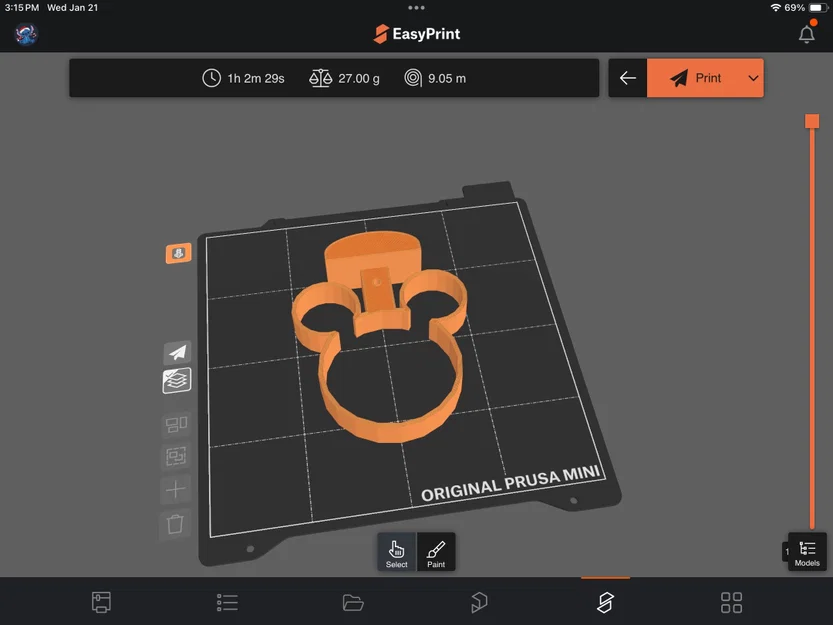Click the vertical orange layer slider track
The image size is (833, 625).
point(812,330)
